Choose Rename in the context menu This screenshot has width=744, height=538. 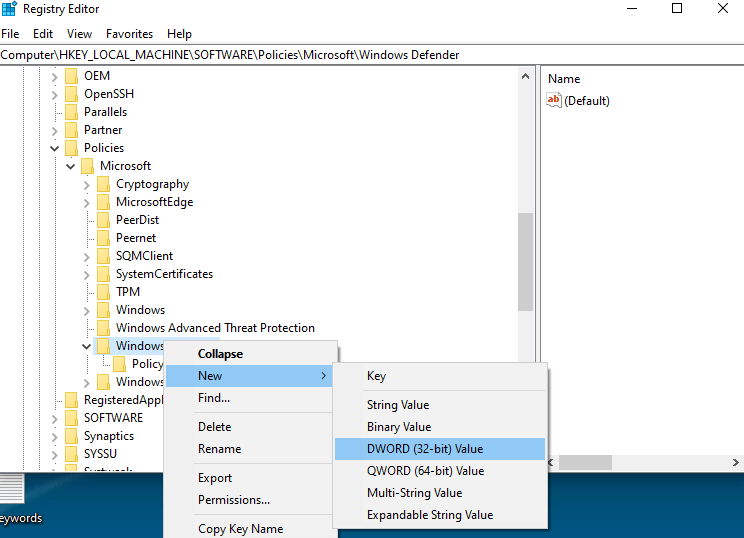point(250,448)
